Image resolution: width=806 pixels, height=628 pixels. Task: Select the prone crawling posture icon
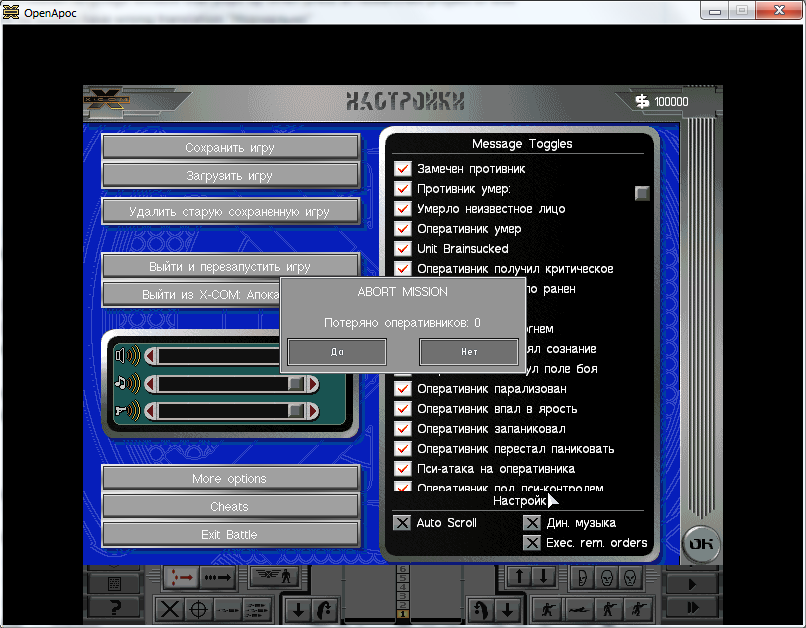[x=578, y=609]
